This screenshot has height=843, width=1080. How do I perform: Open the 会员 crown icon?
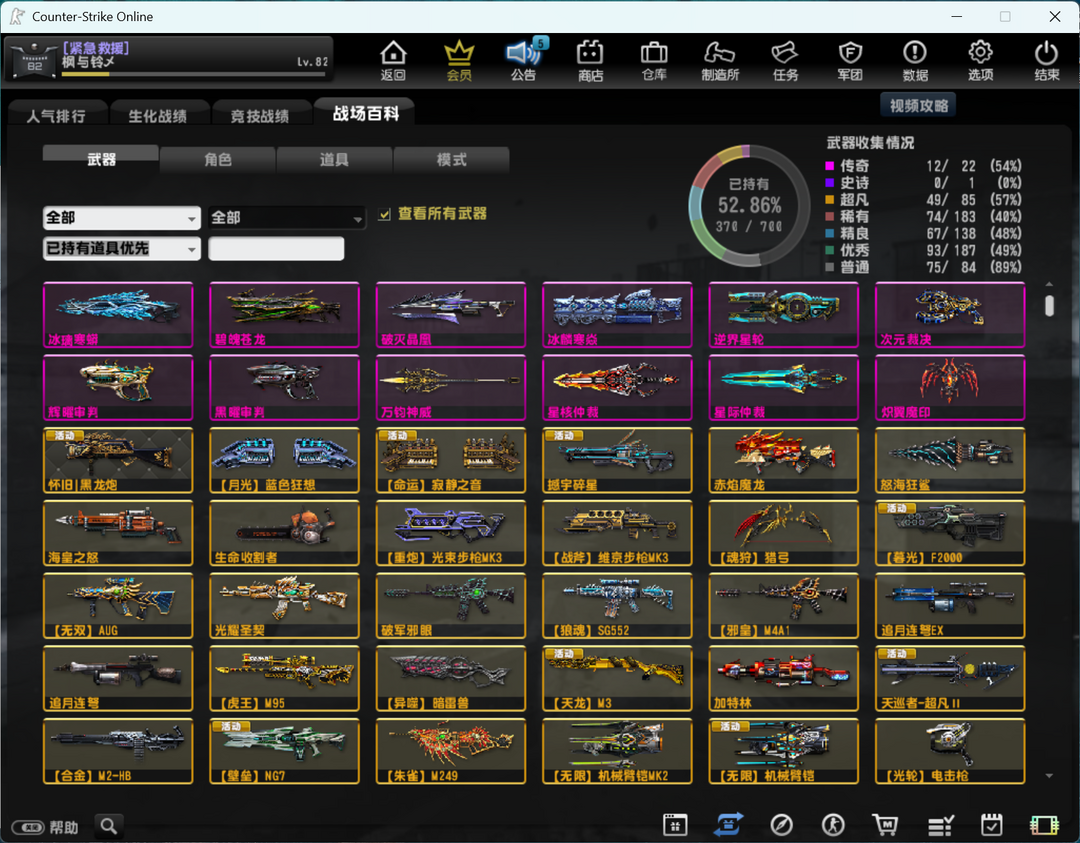pos(459,61)
